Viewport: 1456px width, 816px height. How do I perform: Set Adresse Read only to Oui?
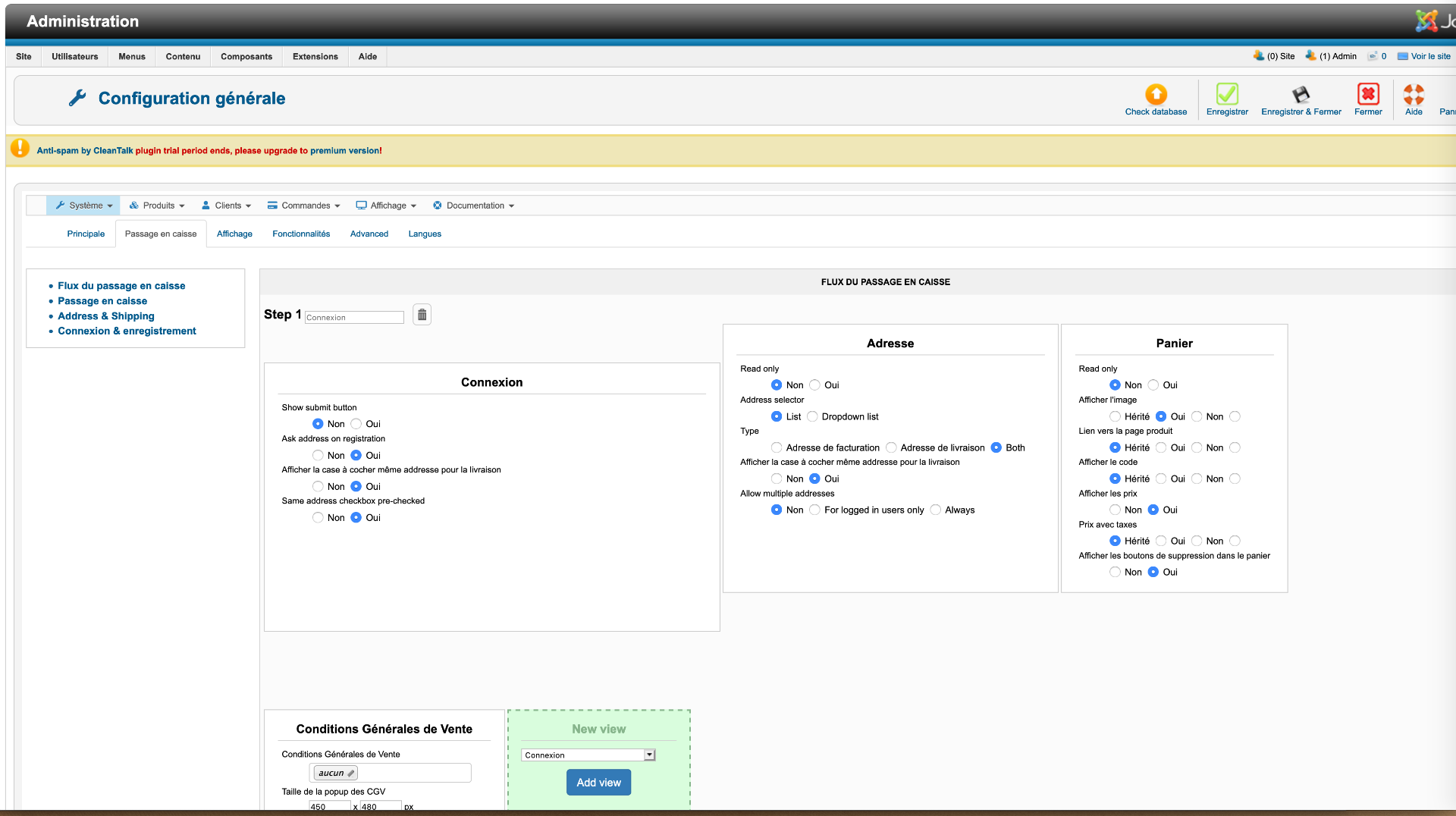tap(814, 385)
